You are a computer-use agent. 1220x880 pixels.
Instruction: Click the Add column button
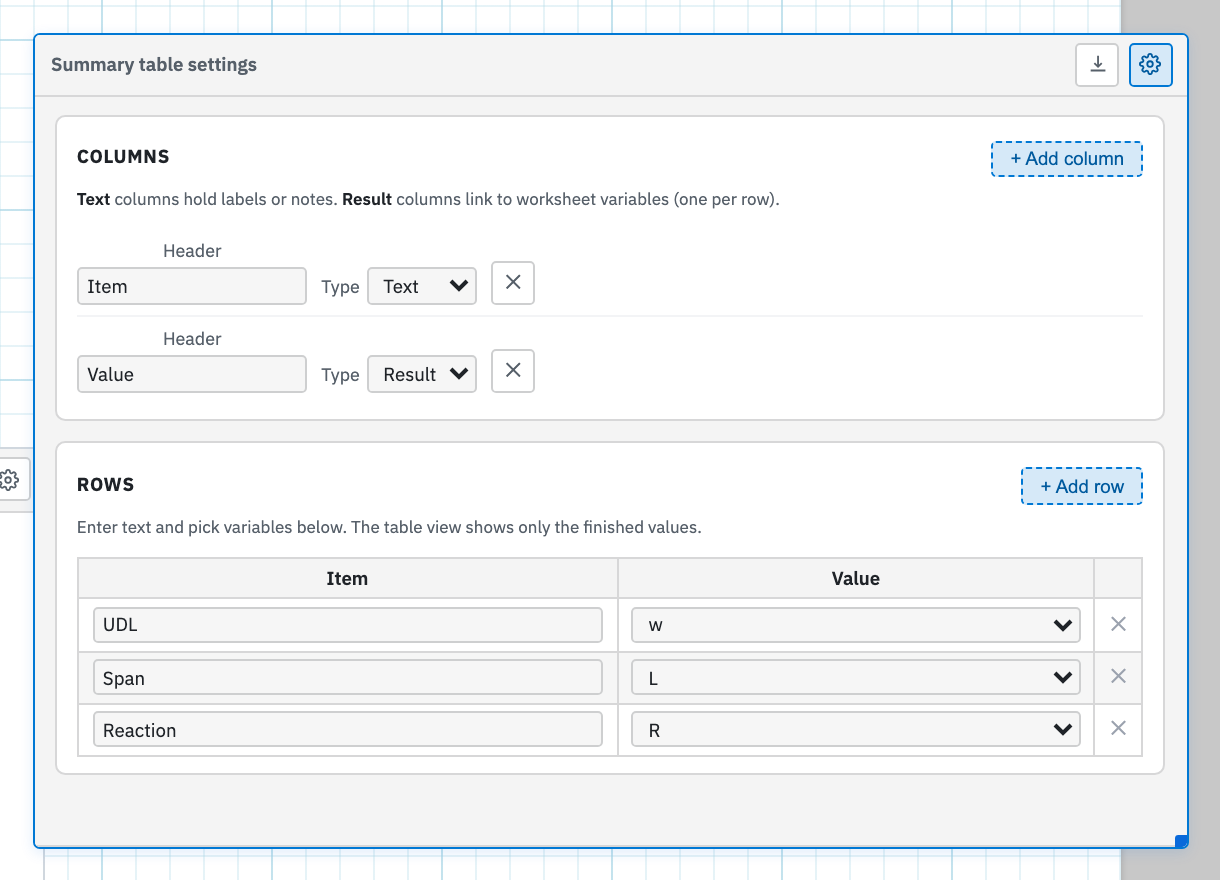pyautogui.click(x=1067, y=159)
